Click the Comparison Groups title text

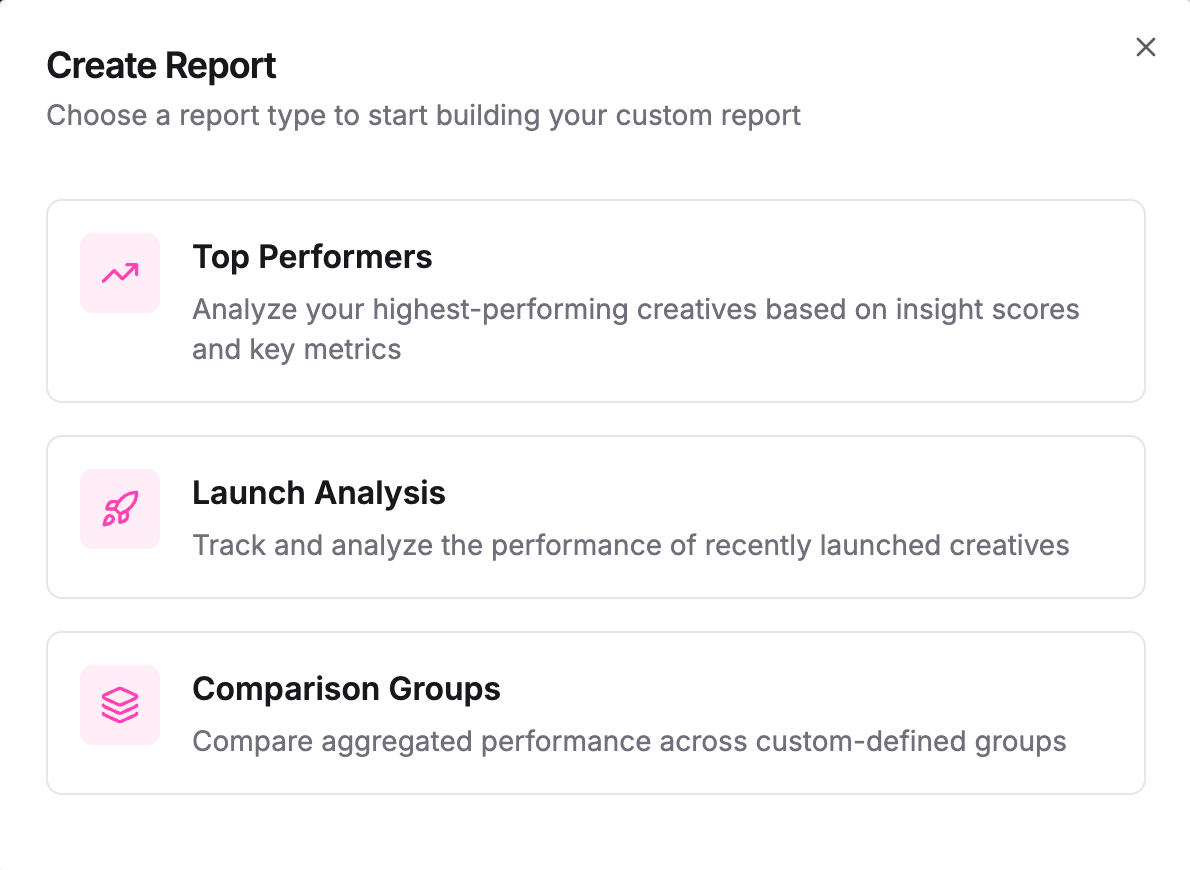click(x=347, y=689)
